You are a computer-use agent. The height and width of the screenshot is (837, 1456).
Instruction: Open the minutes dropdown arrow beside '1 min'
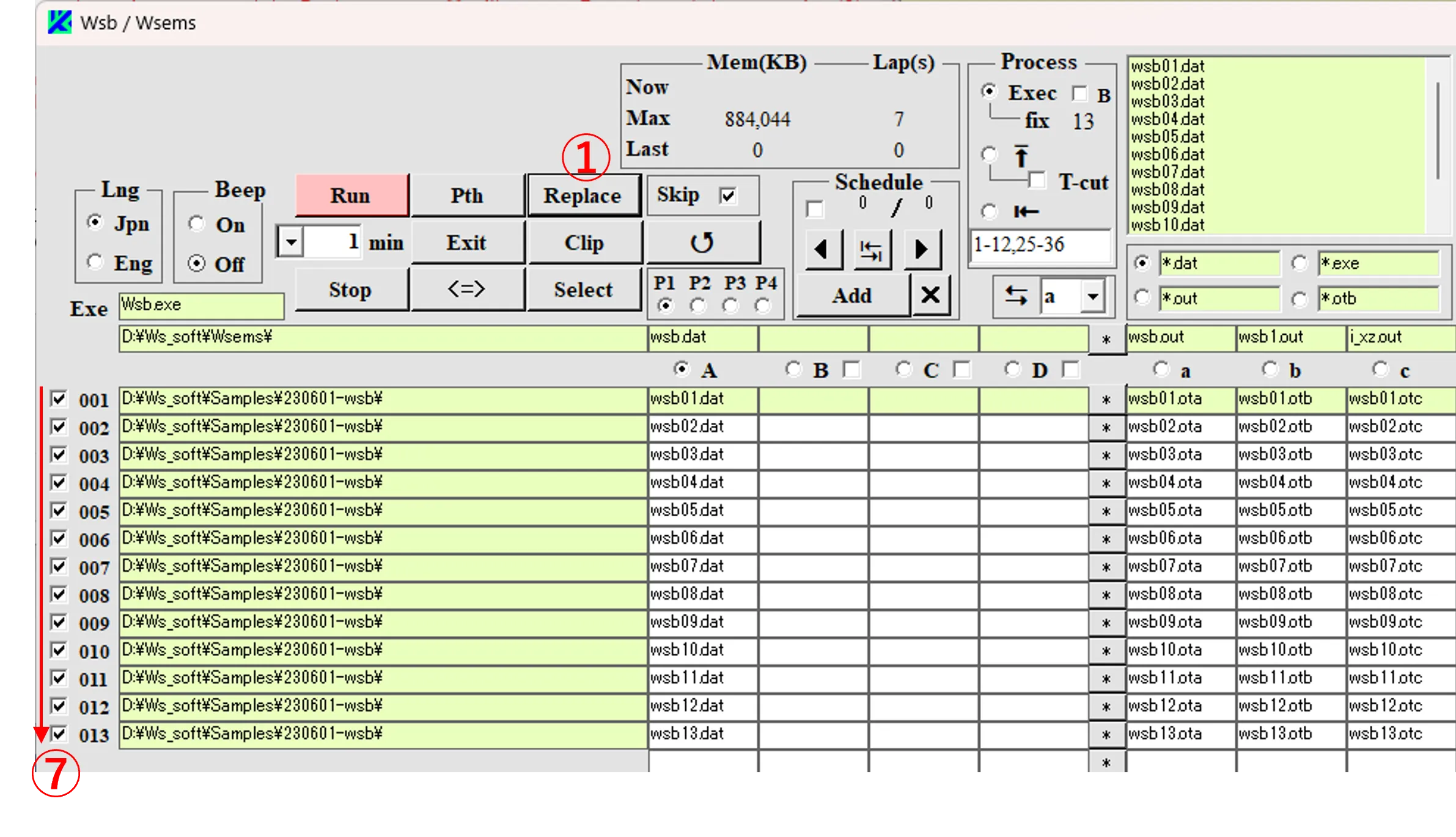[x=291, y=243]
